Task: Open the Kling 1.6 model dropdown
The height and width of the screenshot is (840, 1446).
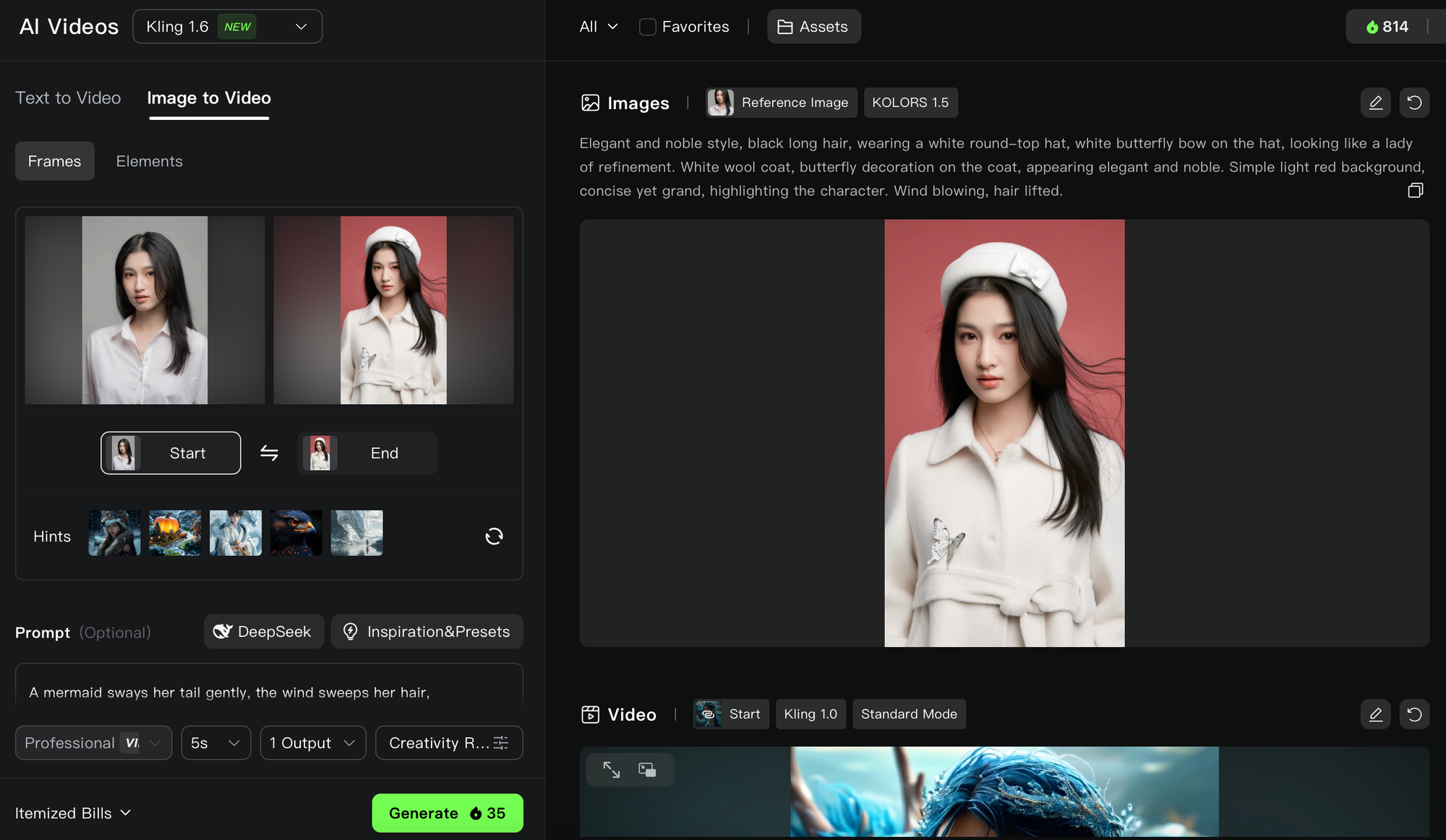Action: click(x=227, y=27)
